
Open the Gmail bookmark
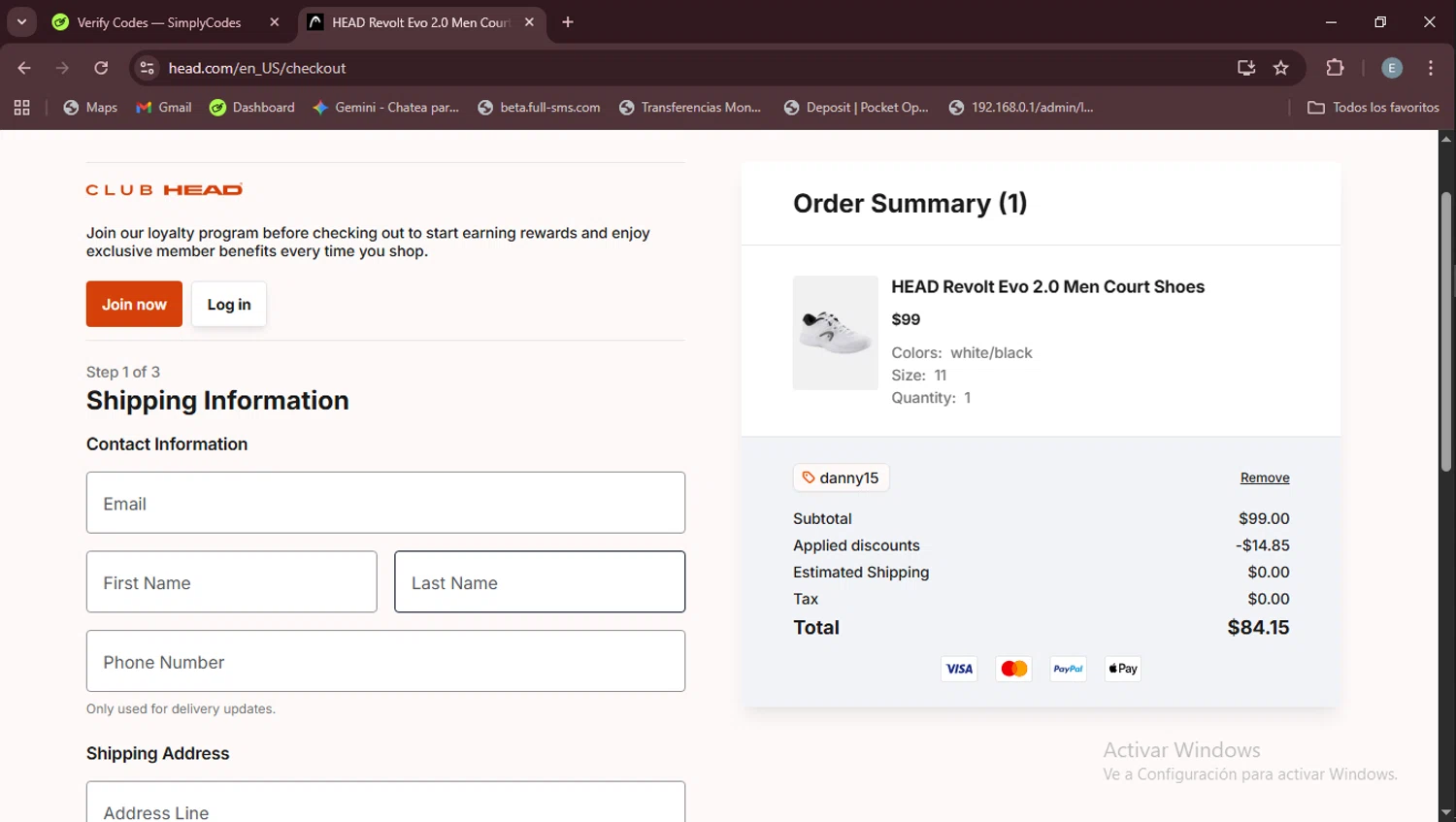pyautogui.click(x=163, y=108)
